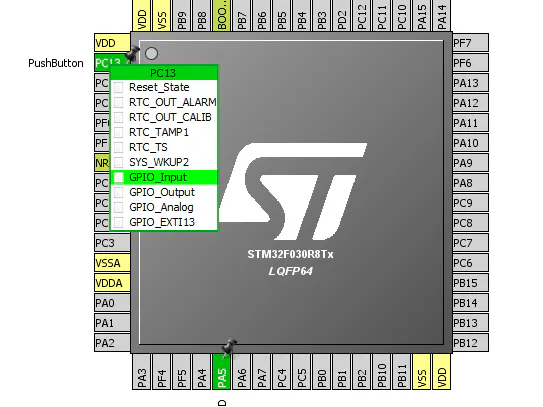
Task: Click the pushpin icon on PC13
Action: point(132,54)
